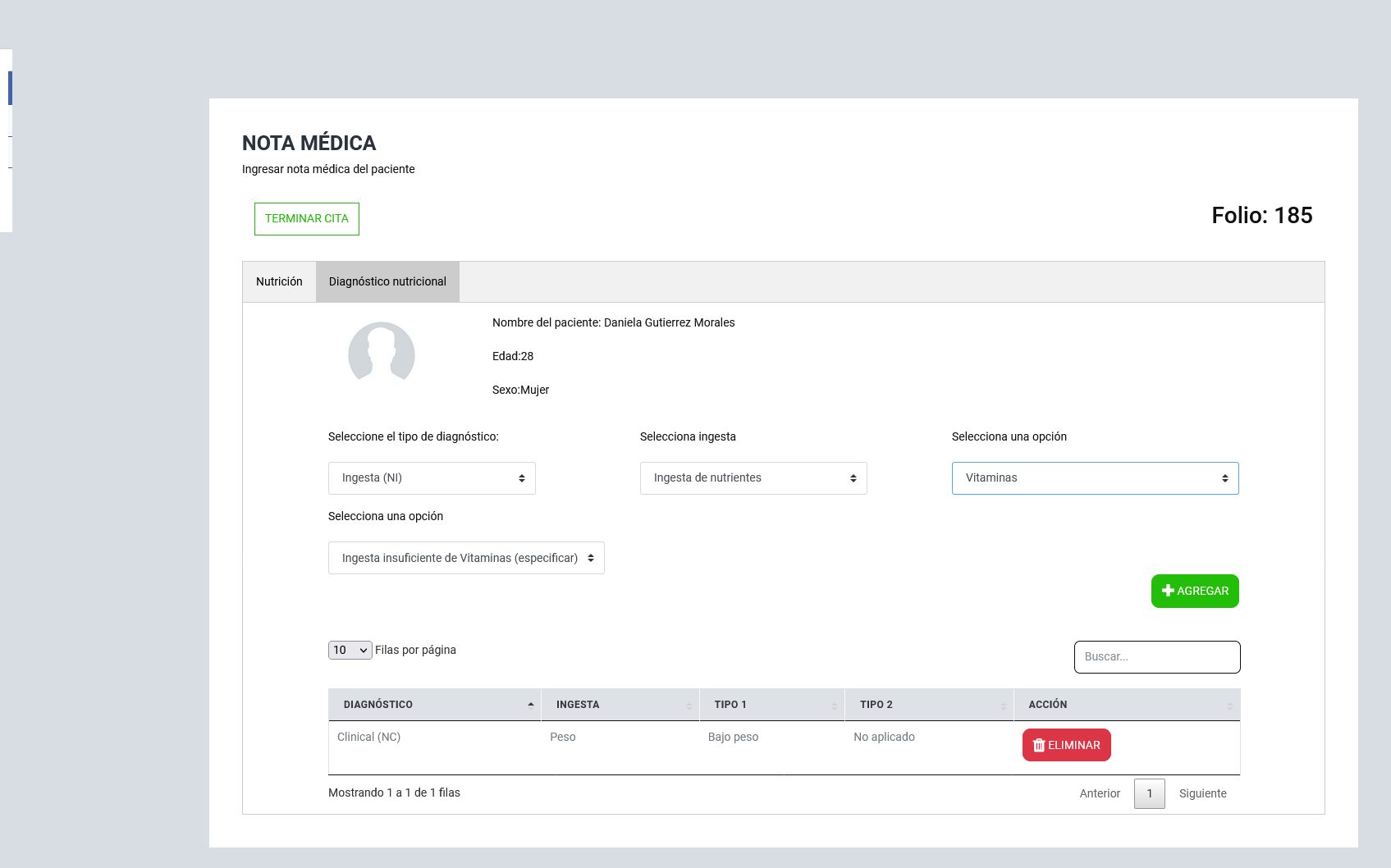Image resolution: width=1391 pixels, height=868 pixels.
Task: Click the trash icon on Eliminar button
Action: 1039,745
